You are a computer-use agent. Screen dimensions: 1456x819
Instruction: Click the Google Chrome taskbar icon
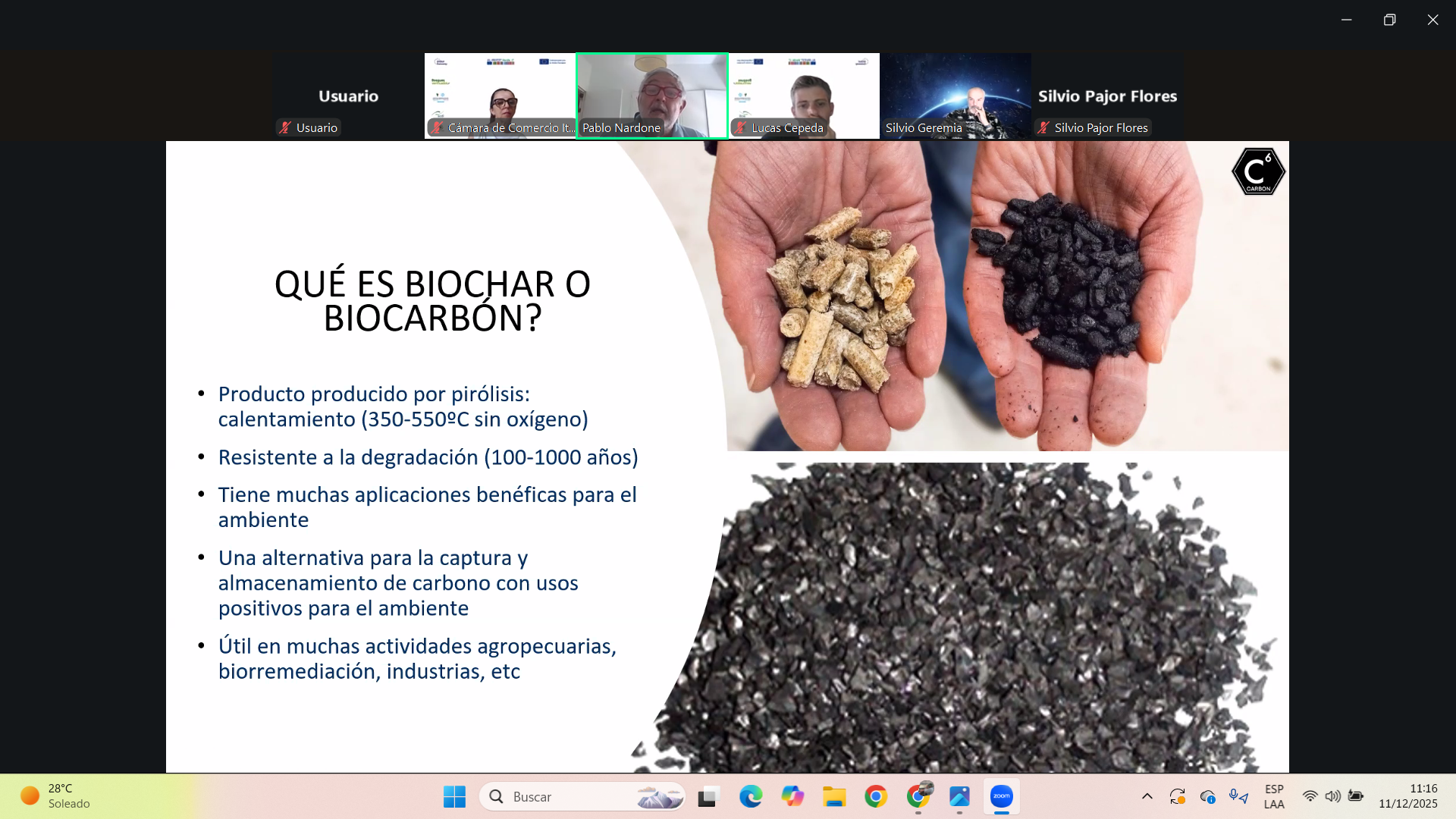tap(876, 796)
